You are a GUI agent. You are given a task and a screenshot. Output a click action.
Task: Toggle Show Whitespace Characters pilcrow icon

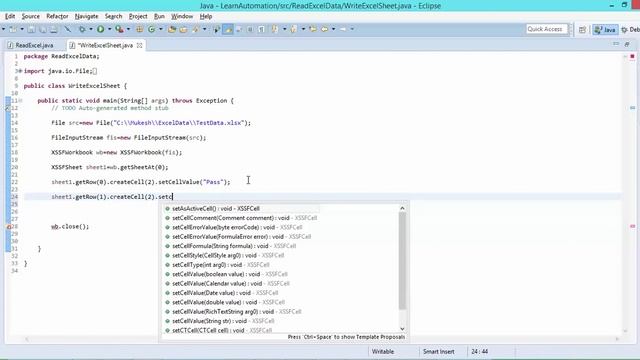click(x=261, y=29)
